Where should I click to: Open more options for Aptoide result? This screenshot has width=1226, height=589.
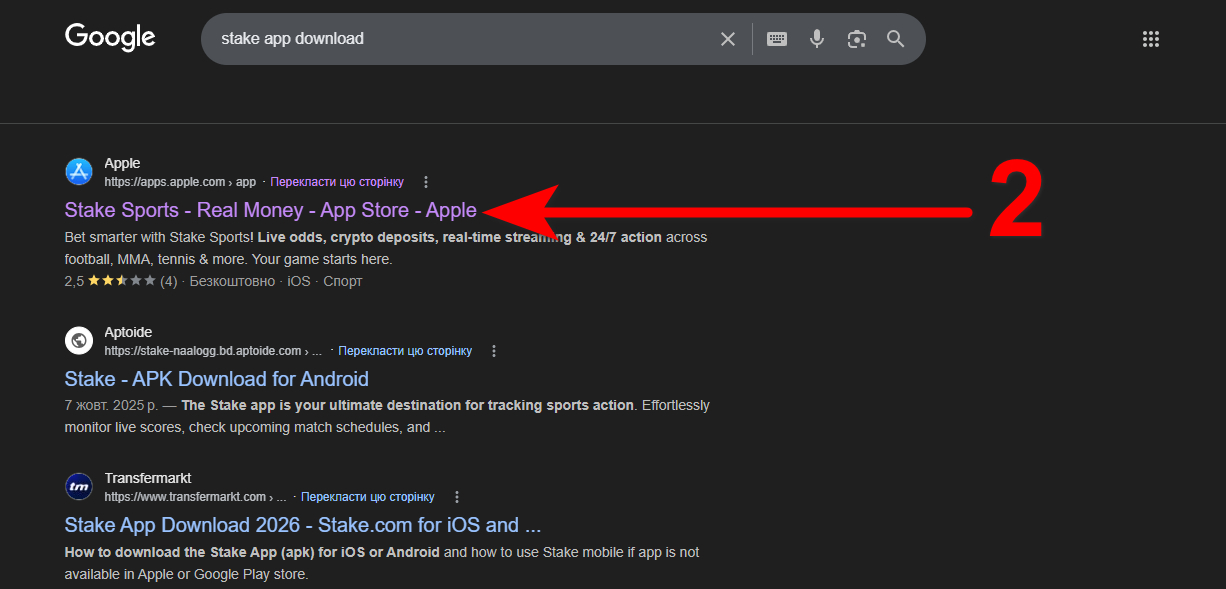494,351
